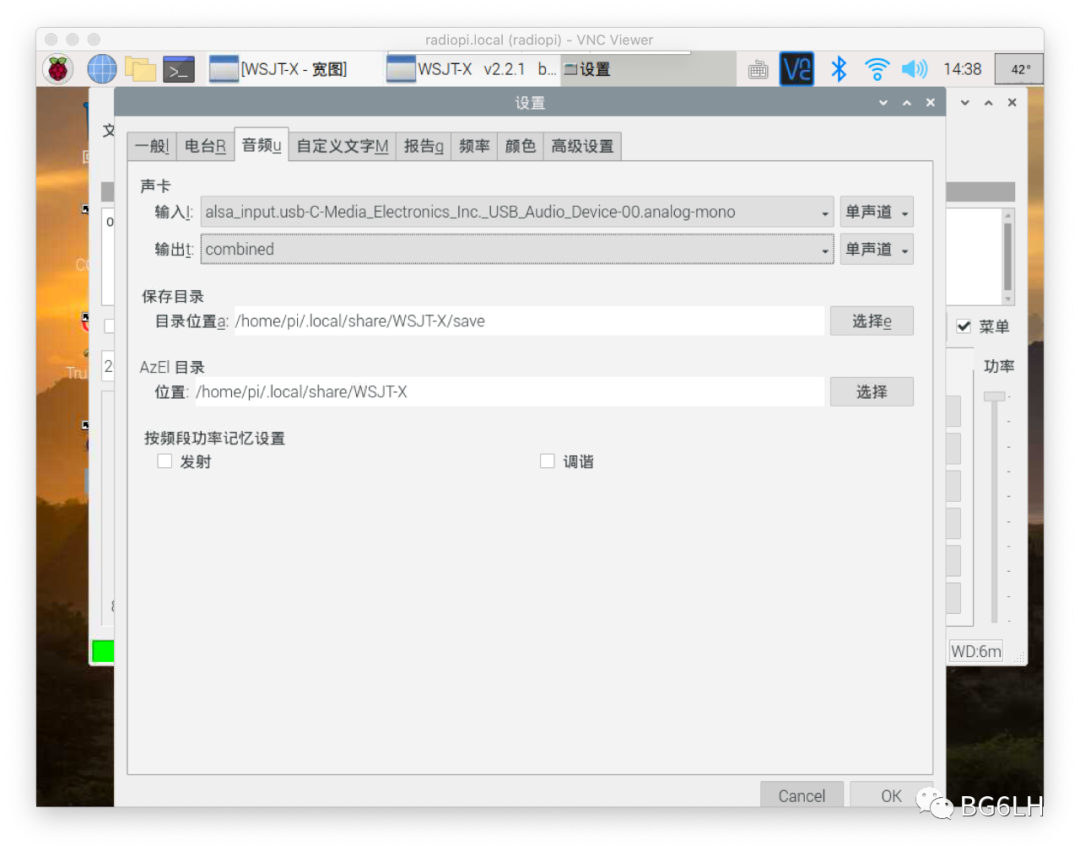Open the Bluetooth tray menu
The height and width of the screenshot is (851, 1080).
coord(838,69)
